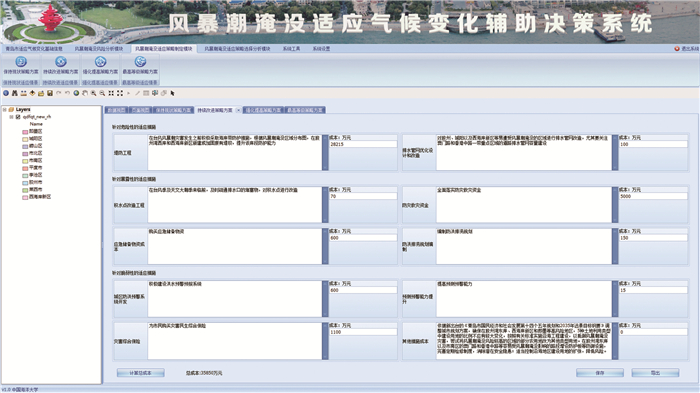The image size is (700, 393).
Task: Click the zoom out magnifier icon
Action: 102,93
